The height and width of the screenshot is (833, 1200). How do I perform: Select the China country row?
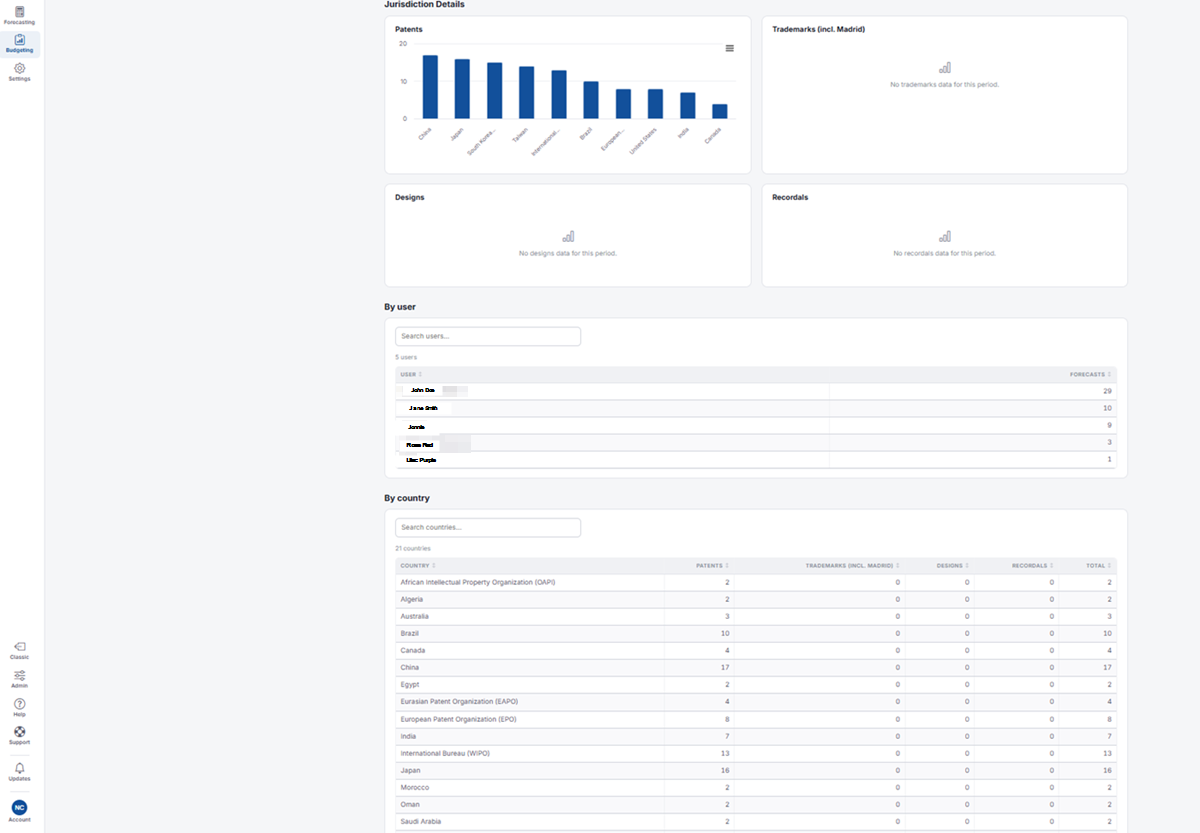[755, 667]
